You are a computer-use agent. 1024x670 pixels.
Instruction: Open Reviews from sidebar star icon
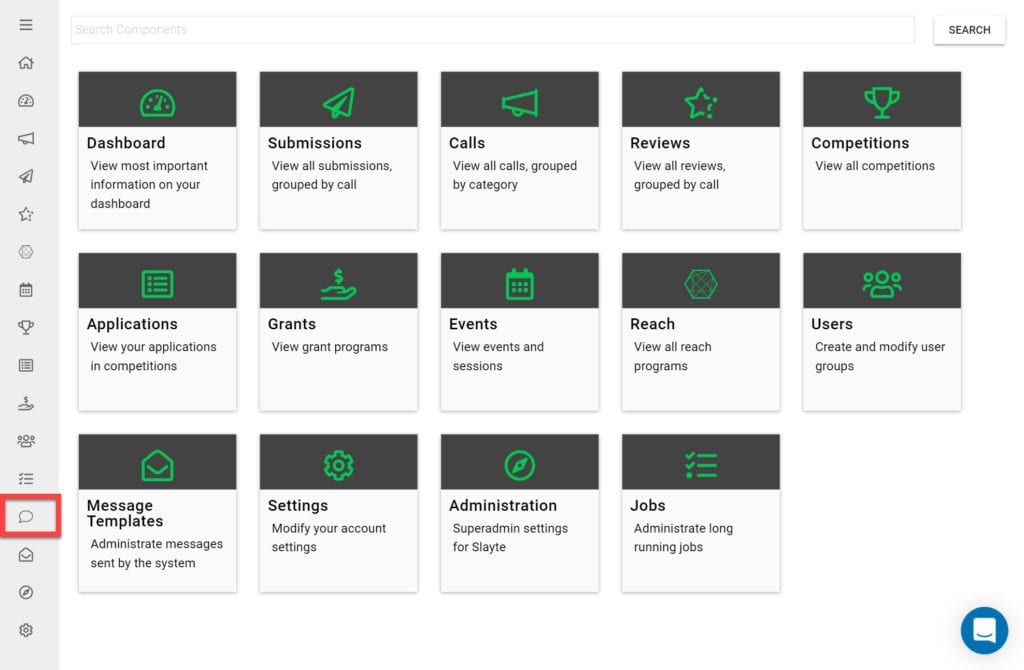click(x=26, y=214)
